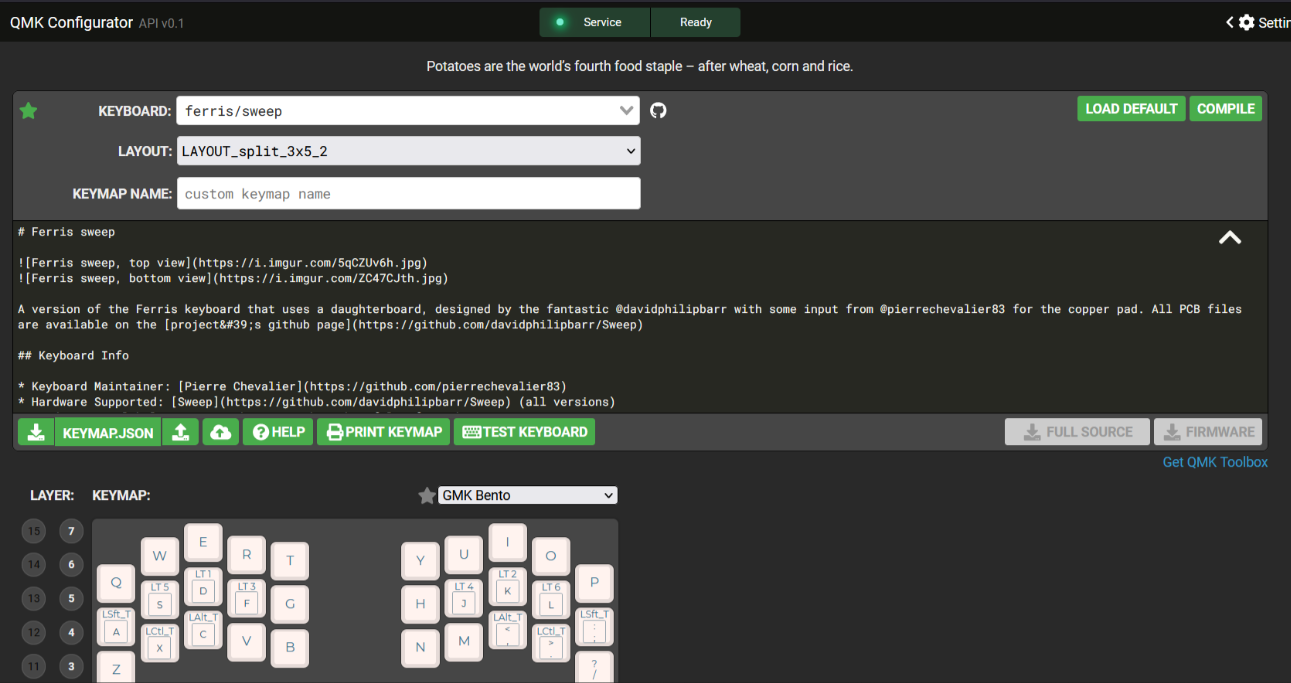Screen dimensions: 1291x683
Task: Select the LAlt_T comma key
Action: [x=507, y=630]
